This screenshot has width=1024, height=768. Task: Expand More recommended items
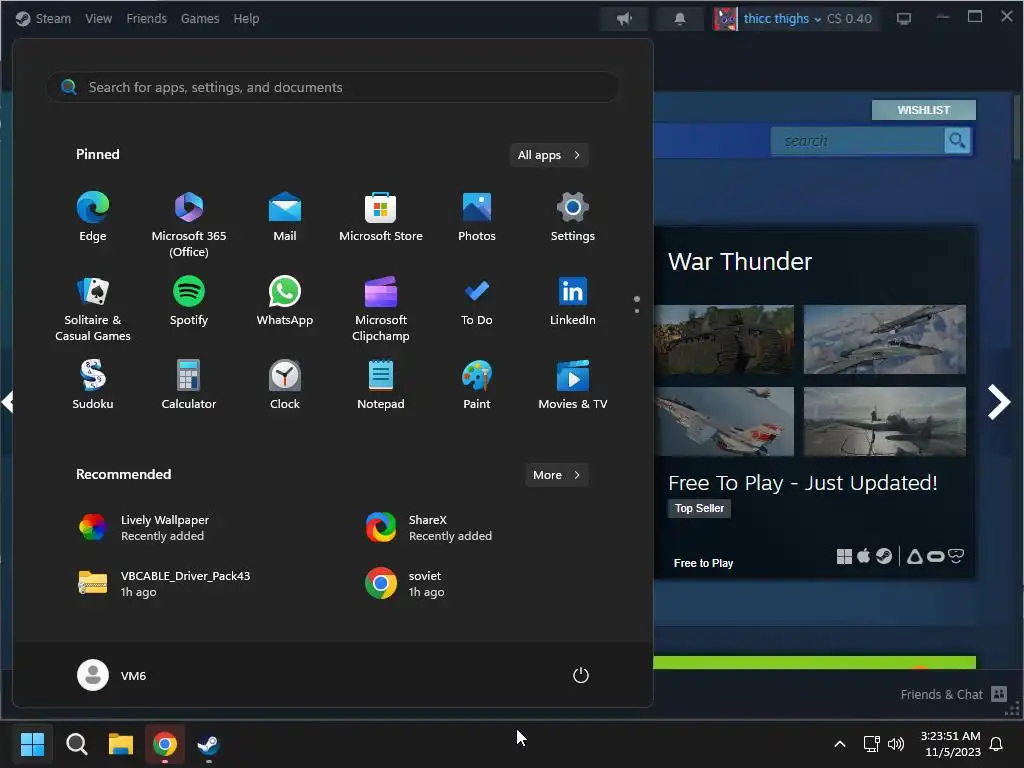pyautogui.click(x=556, y=475)
